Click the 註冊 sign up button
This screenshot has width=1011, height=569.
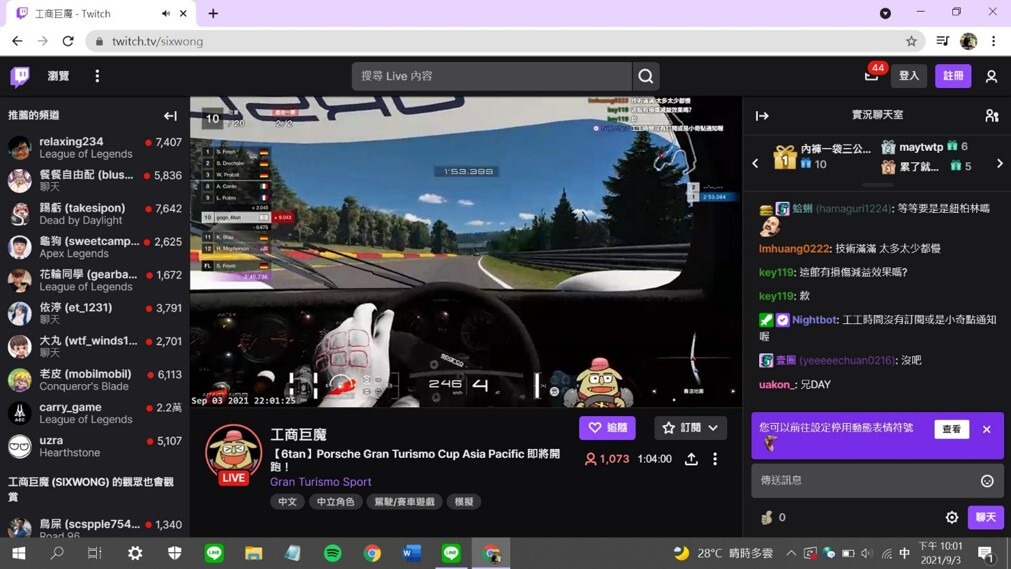953,76
